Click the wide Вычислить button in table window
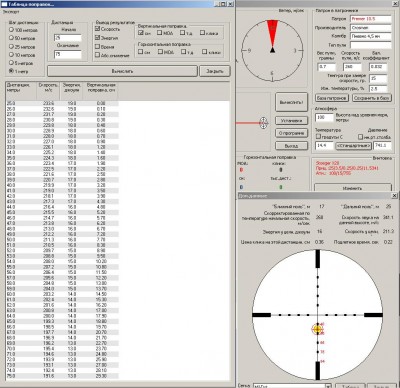 pos(122,71)
